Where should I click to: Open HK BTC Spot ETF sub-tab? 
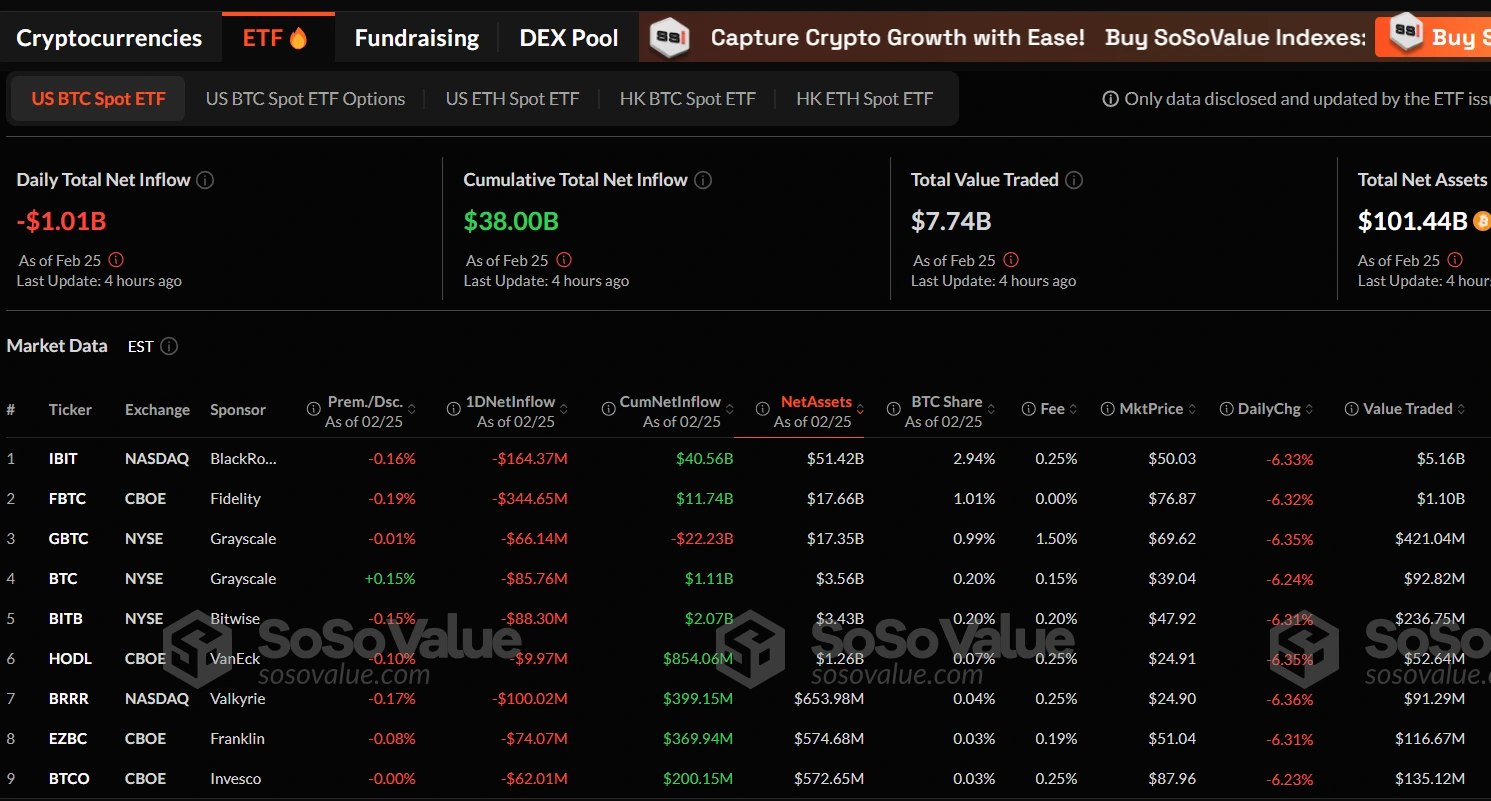click(x=688, y=99)
